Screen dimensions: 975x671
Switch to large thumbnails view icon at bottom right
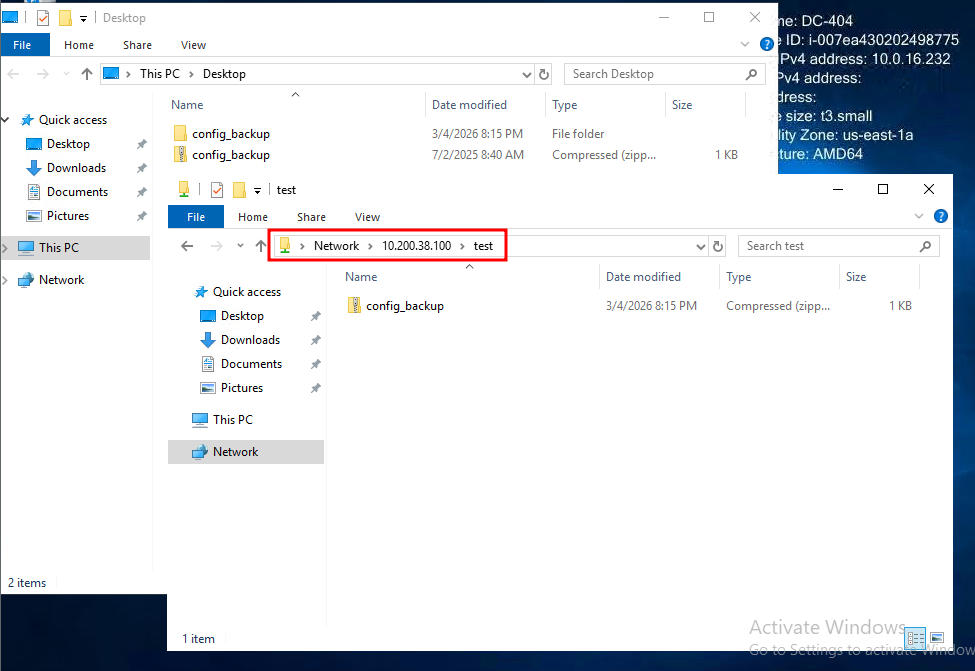point(937,637)
